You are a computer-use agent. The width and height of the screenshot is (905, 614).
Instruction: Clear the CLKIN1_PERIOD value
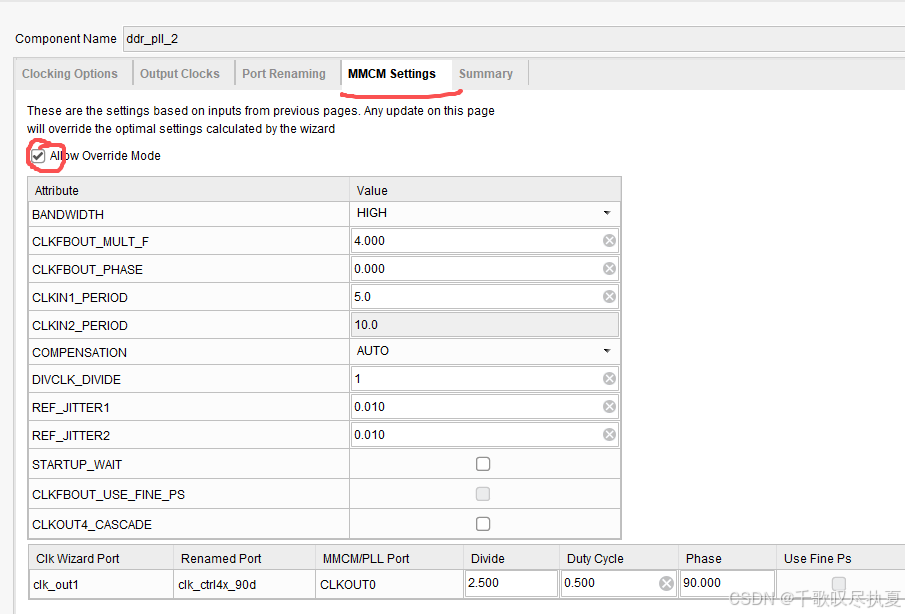609,297
